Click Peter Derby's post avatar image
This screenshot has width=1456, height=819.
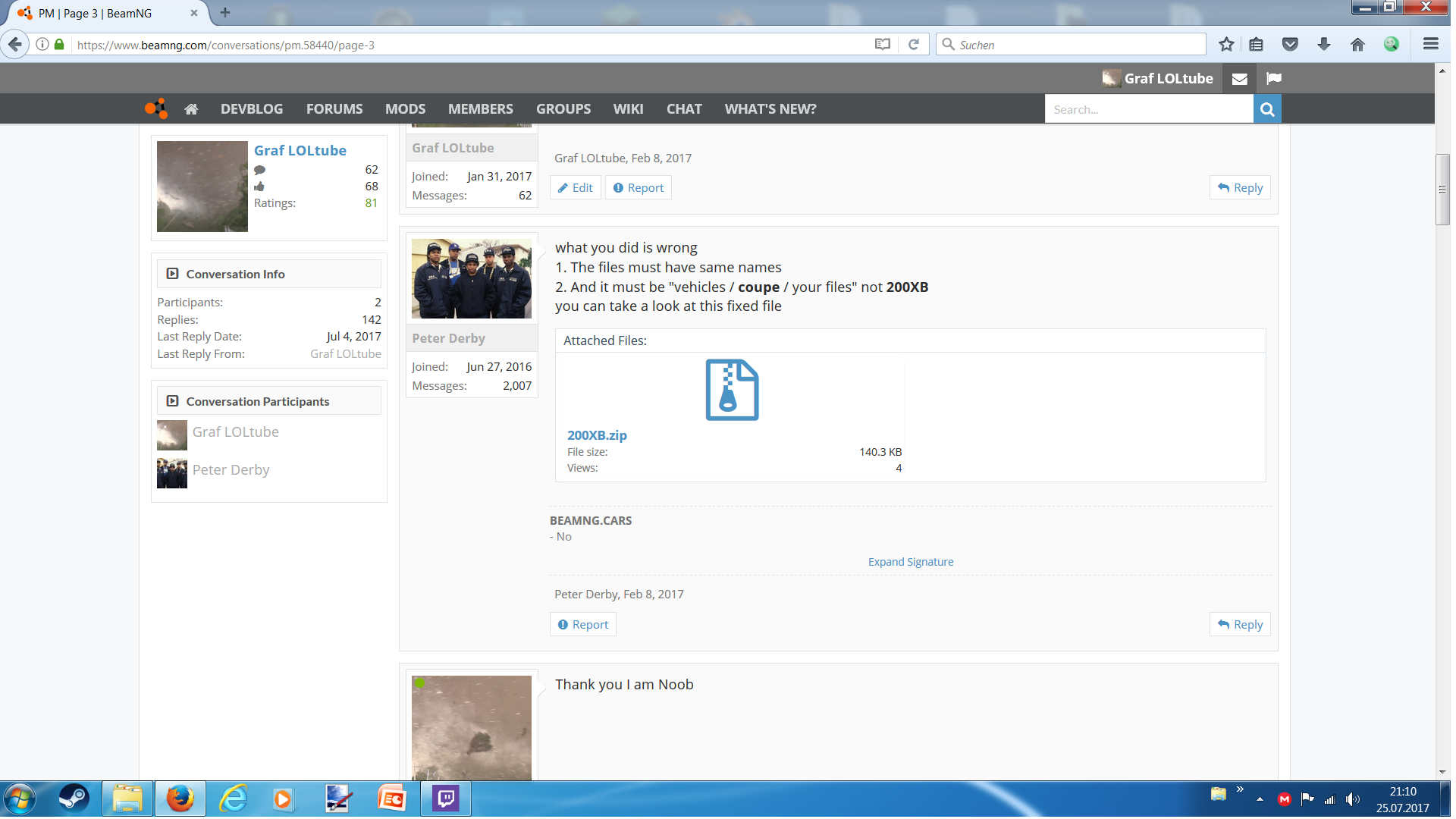tap(472, 278)
